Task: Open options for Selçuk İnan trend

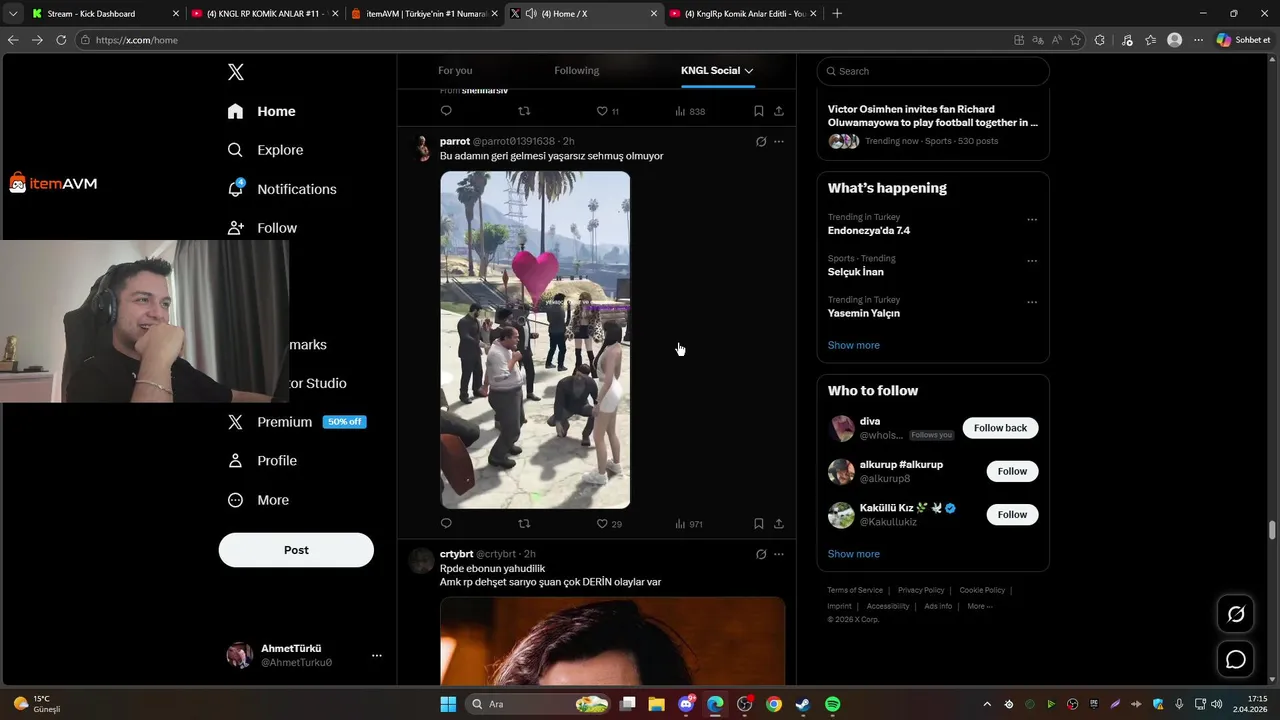Action: 1032,261
